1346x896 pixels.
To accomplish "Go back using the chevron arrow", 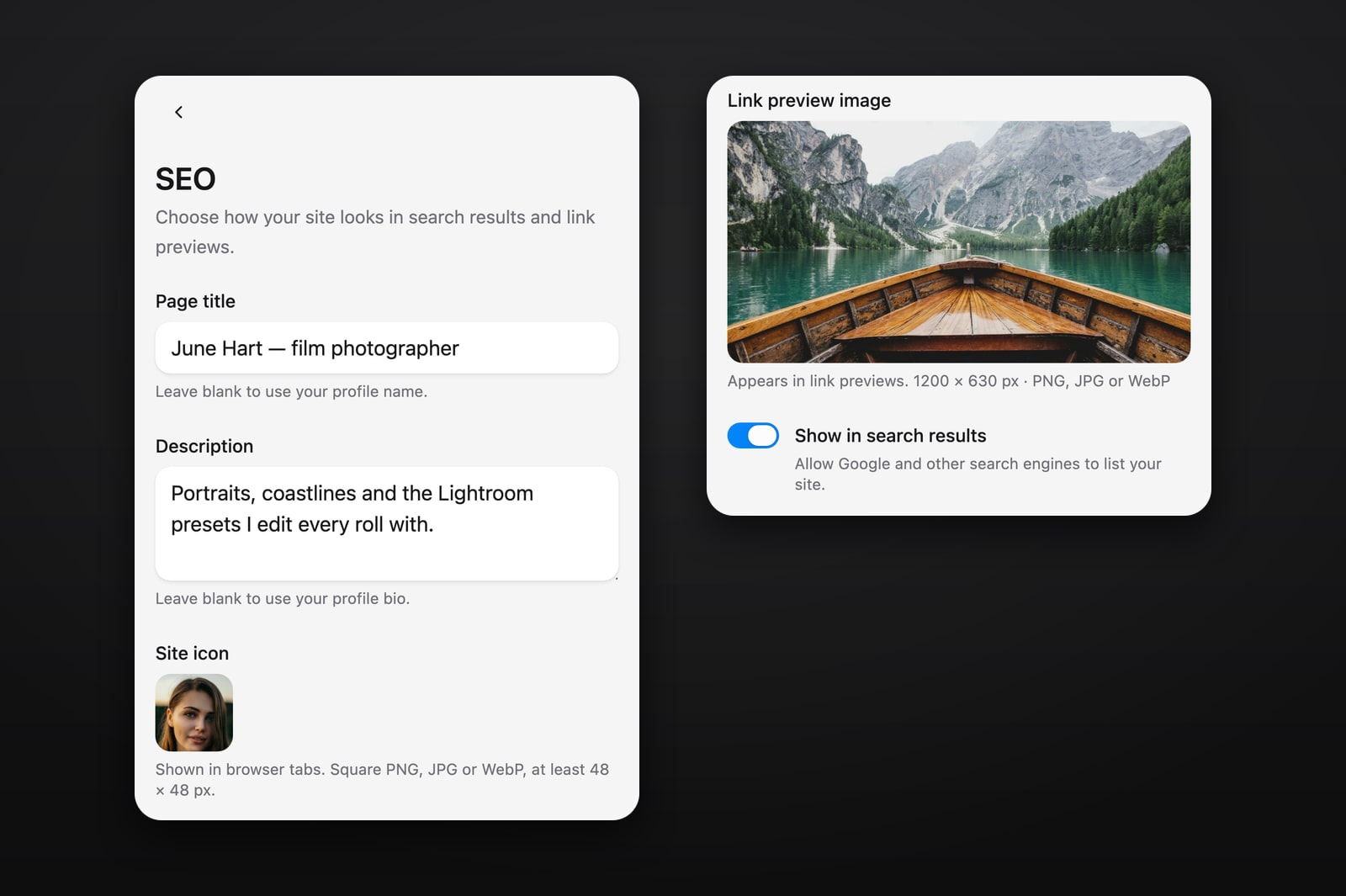I will tap(178, 112).
